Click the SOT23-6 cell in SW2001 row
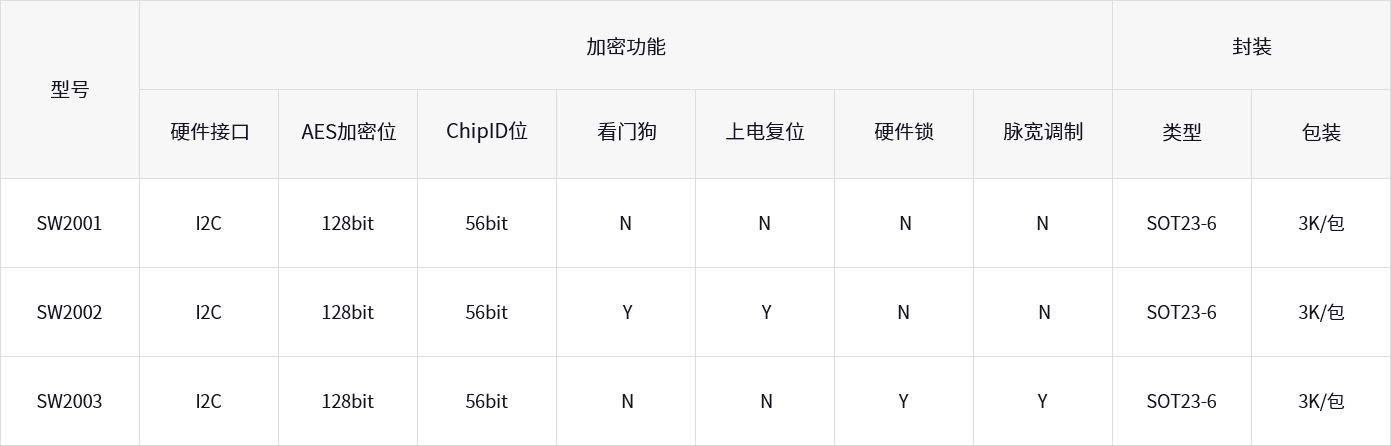Screen dimensions: 1391x446 1182,223
